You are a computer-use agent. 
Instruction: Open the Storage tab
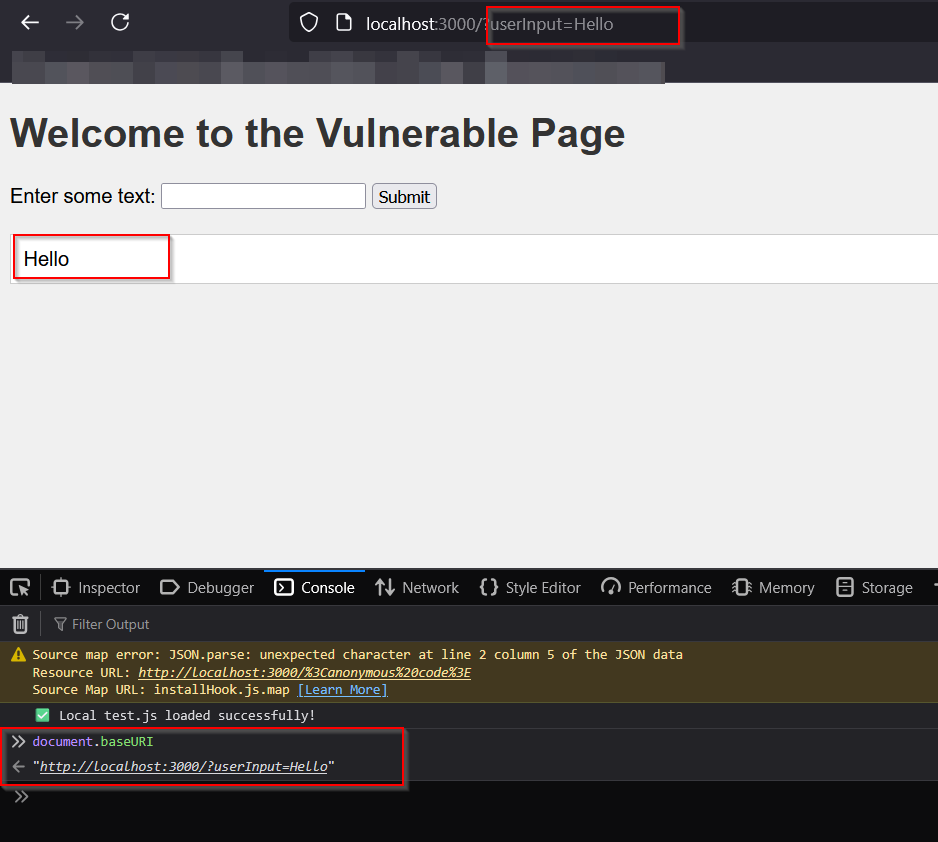pyautogui.click(x=874, y=588)
